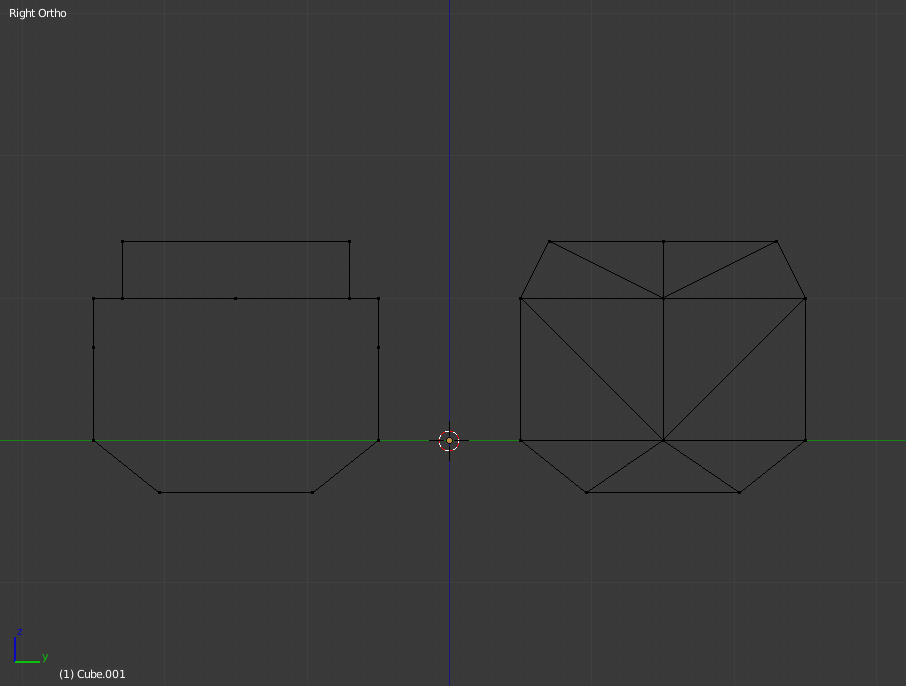Click the "(1) Cube.001" object label
Image resolution: width=906 pixels, height=686 pixels.
point(92,674)
